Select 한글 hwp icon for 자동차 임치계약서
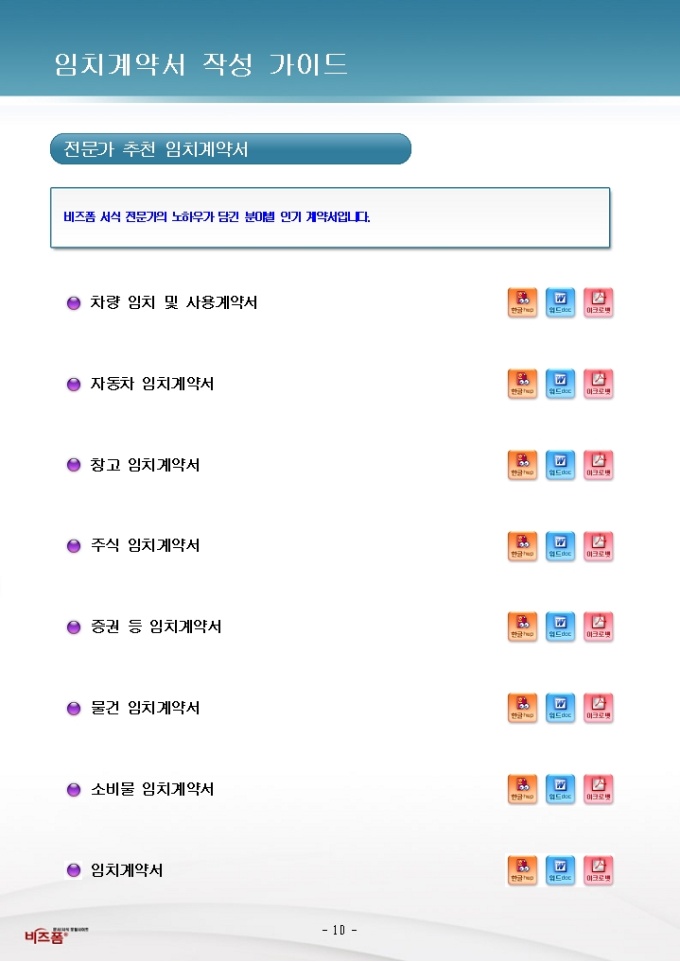The image size is (680, 962). pyautogui.click(x=522, y=384)
